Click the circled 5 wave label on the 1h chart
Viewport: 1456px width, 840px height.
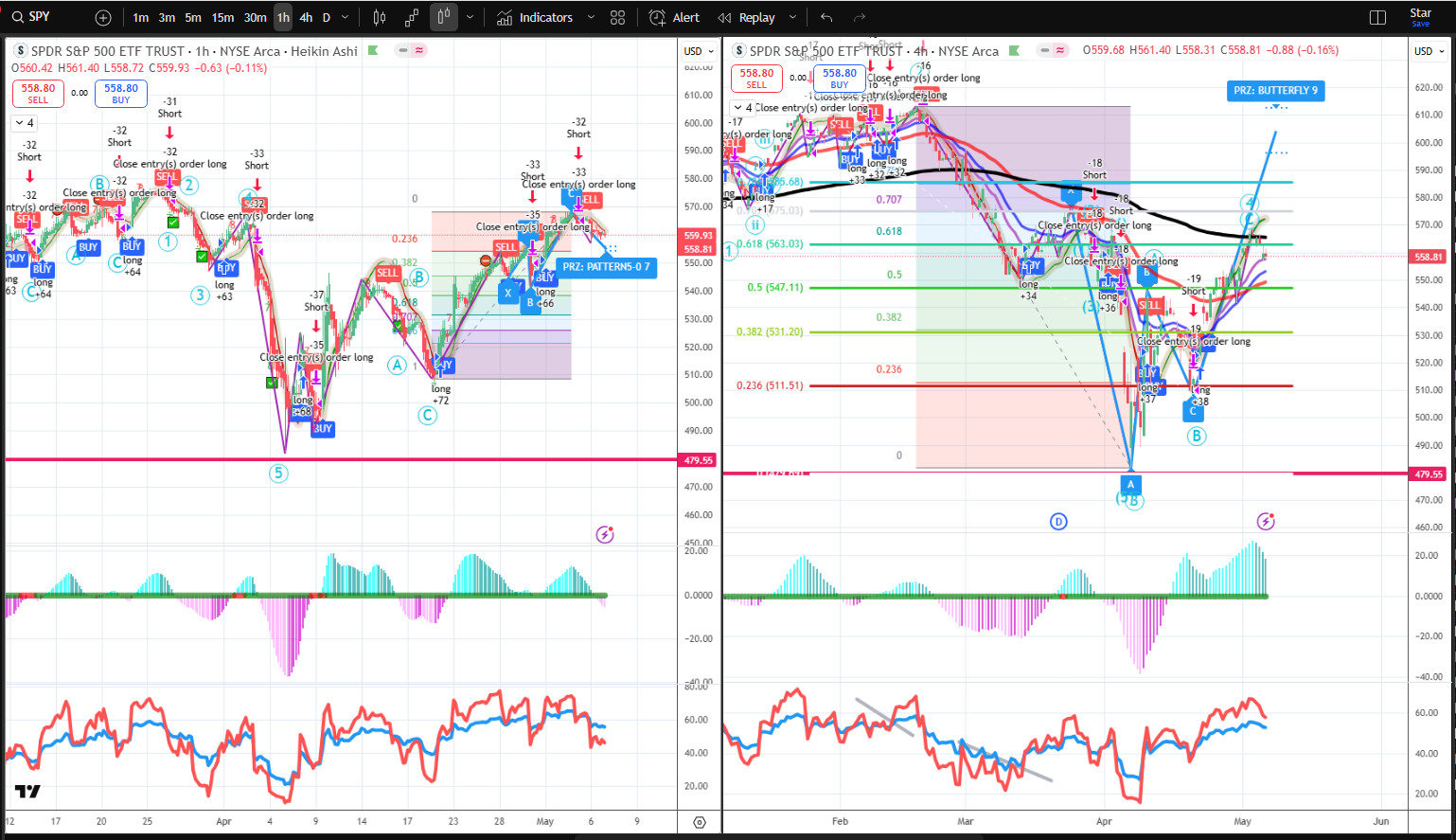click(x=278, y=473)
